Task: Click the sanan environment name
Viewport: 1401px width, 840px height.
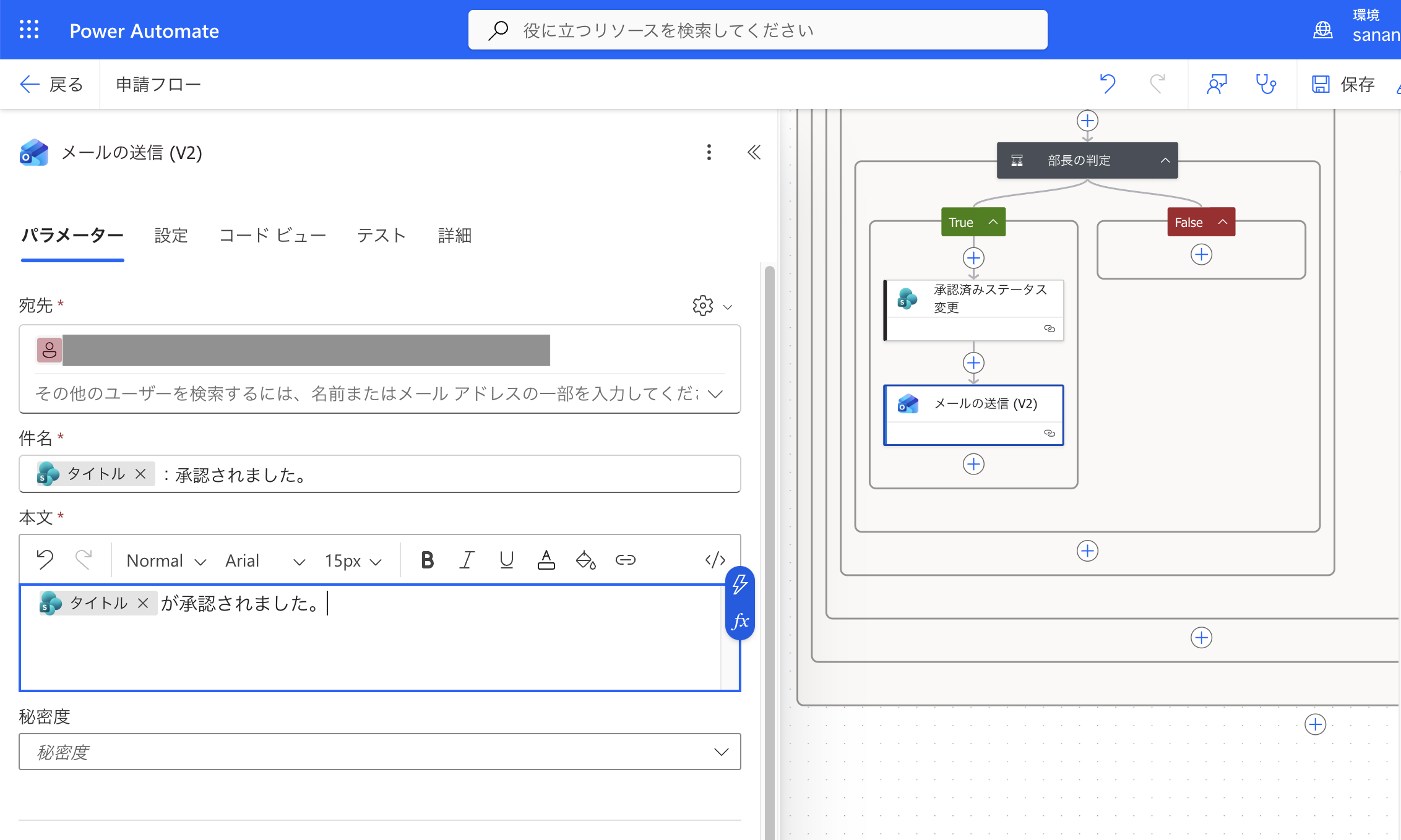Action: point(1376,35)
